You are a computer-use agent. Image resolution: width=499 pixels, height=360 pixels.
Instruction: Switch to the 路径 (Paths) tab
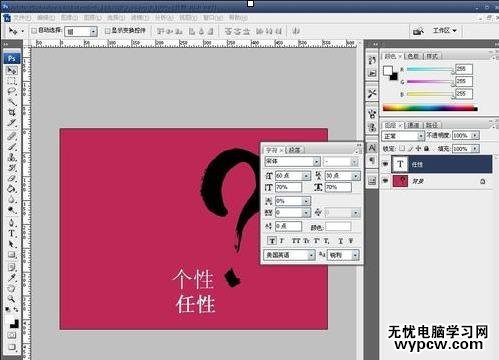click(x=432, y=125)
